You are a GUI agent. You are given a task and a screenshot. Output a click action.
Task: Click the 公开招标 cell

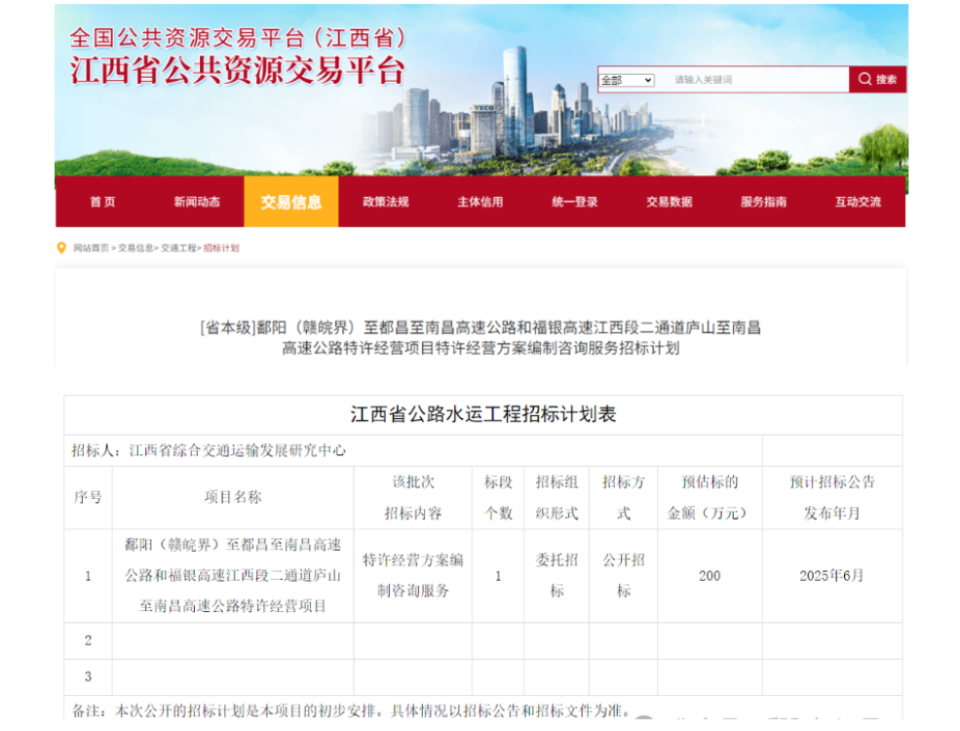coord(623,575)
